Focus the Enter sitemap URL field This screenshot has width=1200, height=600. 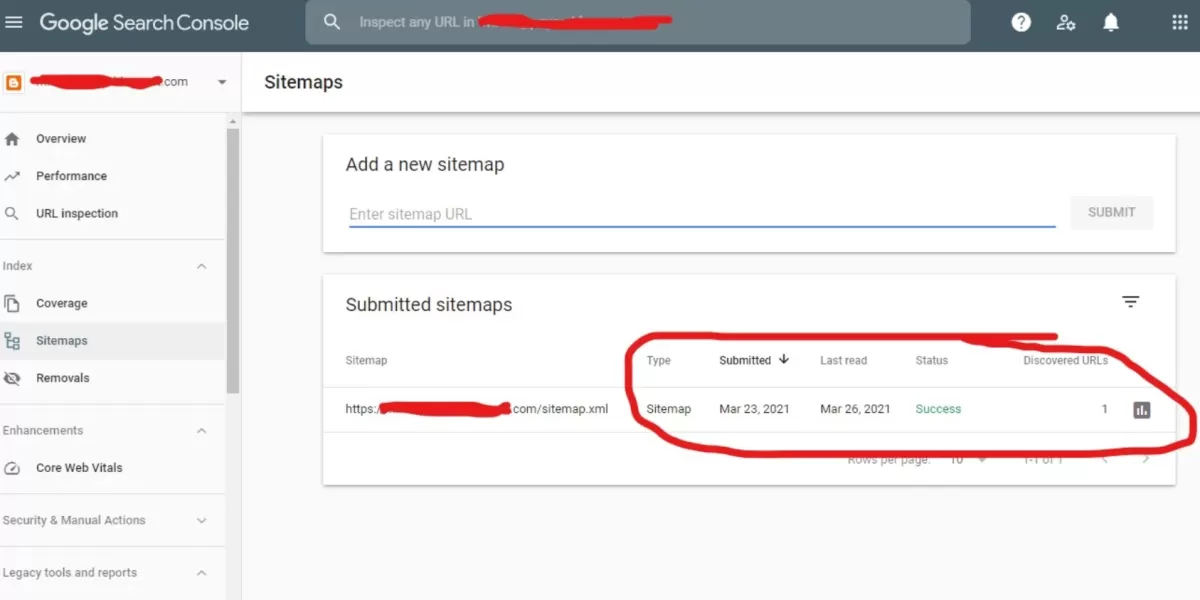pyautogui.click(x=702, y=214)
